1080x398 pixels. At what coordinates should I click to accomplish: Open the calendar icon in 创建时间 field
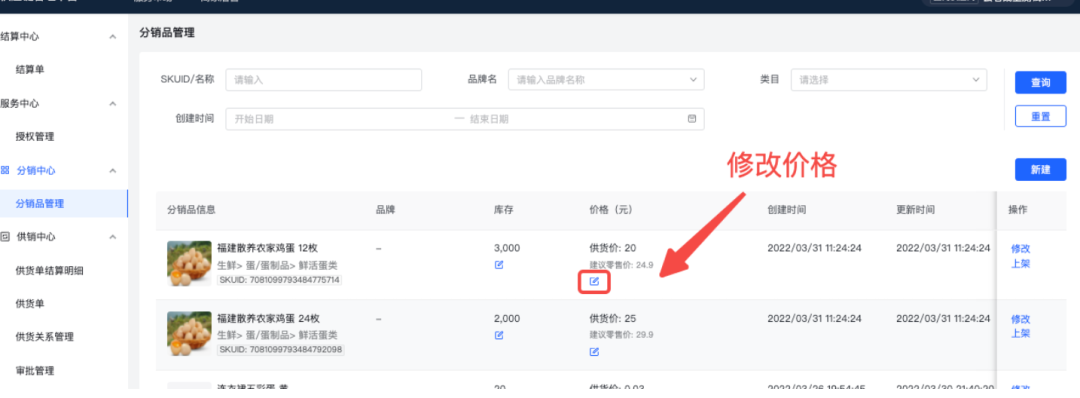(692, 118)
